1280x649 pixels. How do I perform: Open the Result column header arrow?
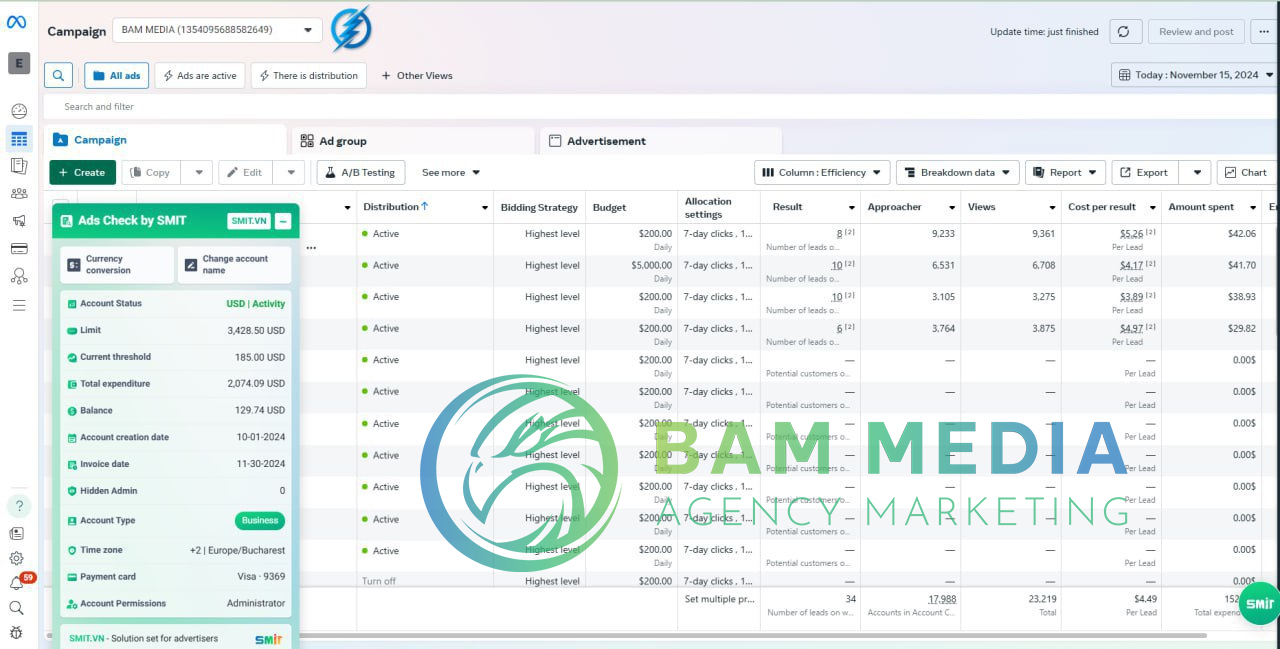pyautogui.click(x=852, y=208)
